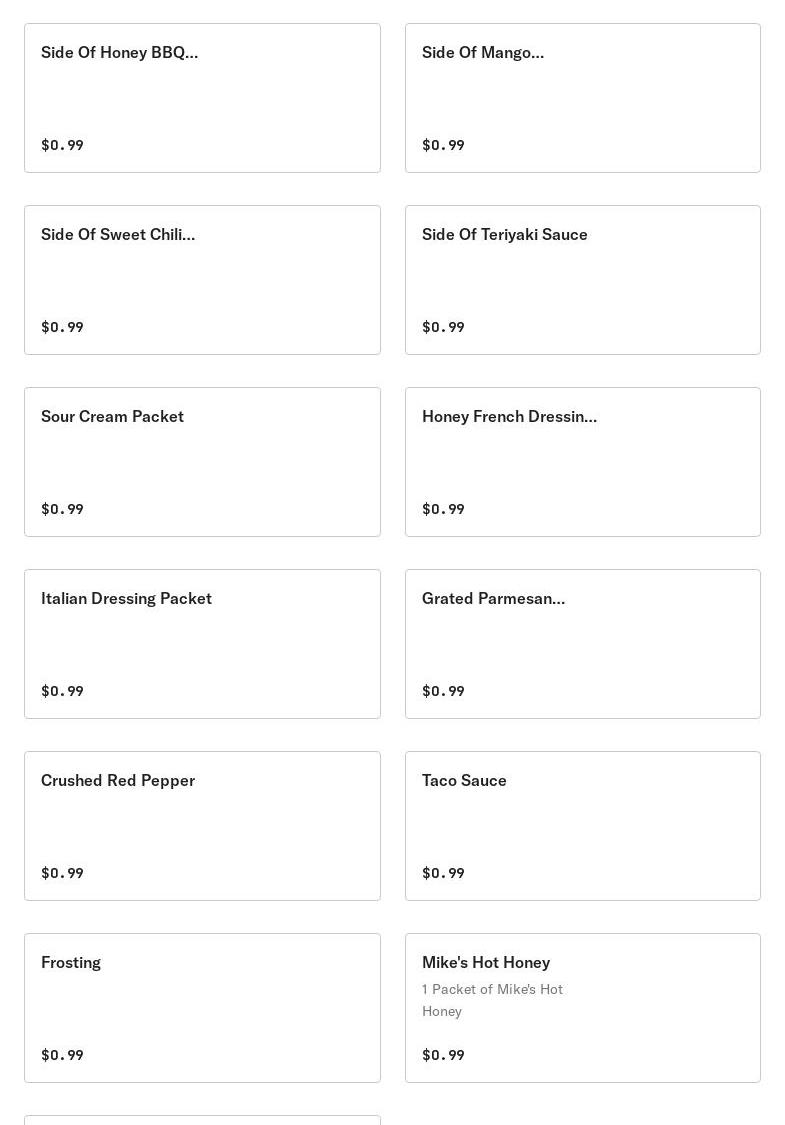Pick the Grated Parmesan item
This screenshot has height=1125, width=785.
pyautogui.click(x=582, y=644)
